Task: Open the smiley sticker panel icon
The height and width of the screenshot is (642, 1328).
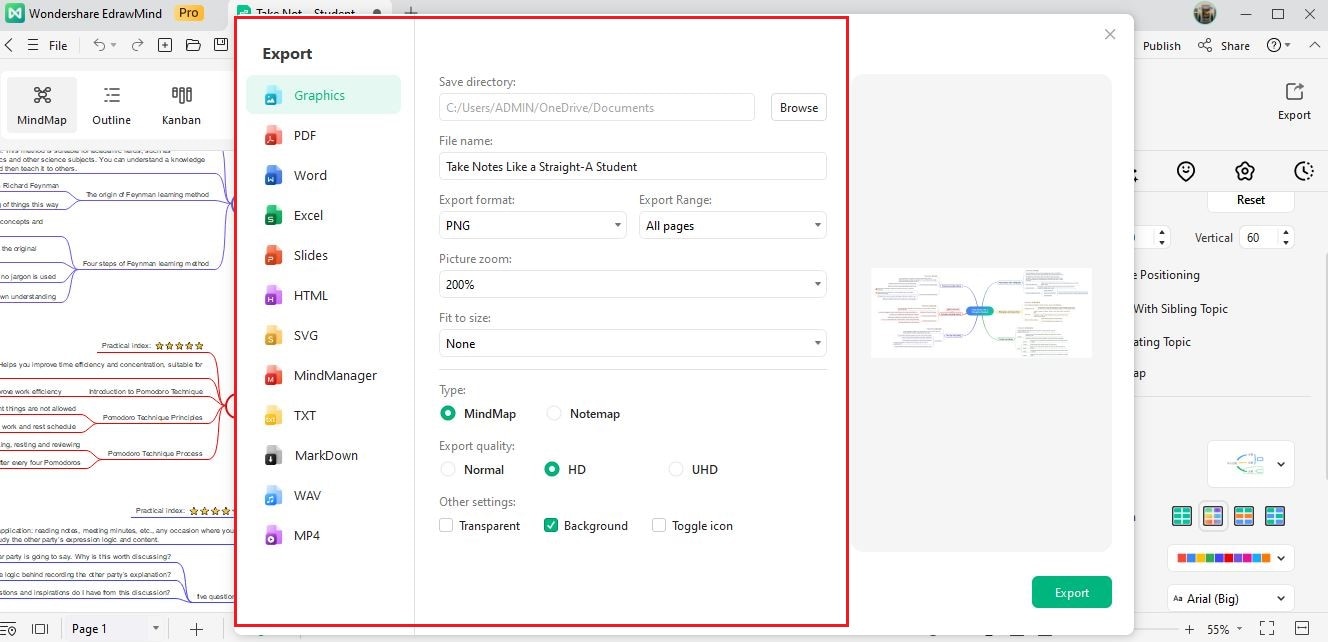Action: 1186,171
